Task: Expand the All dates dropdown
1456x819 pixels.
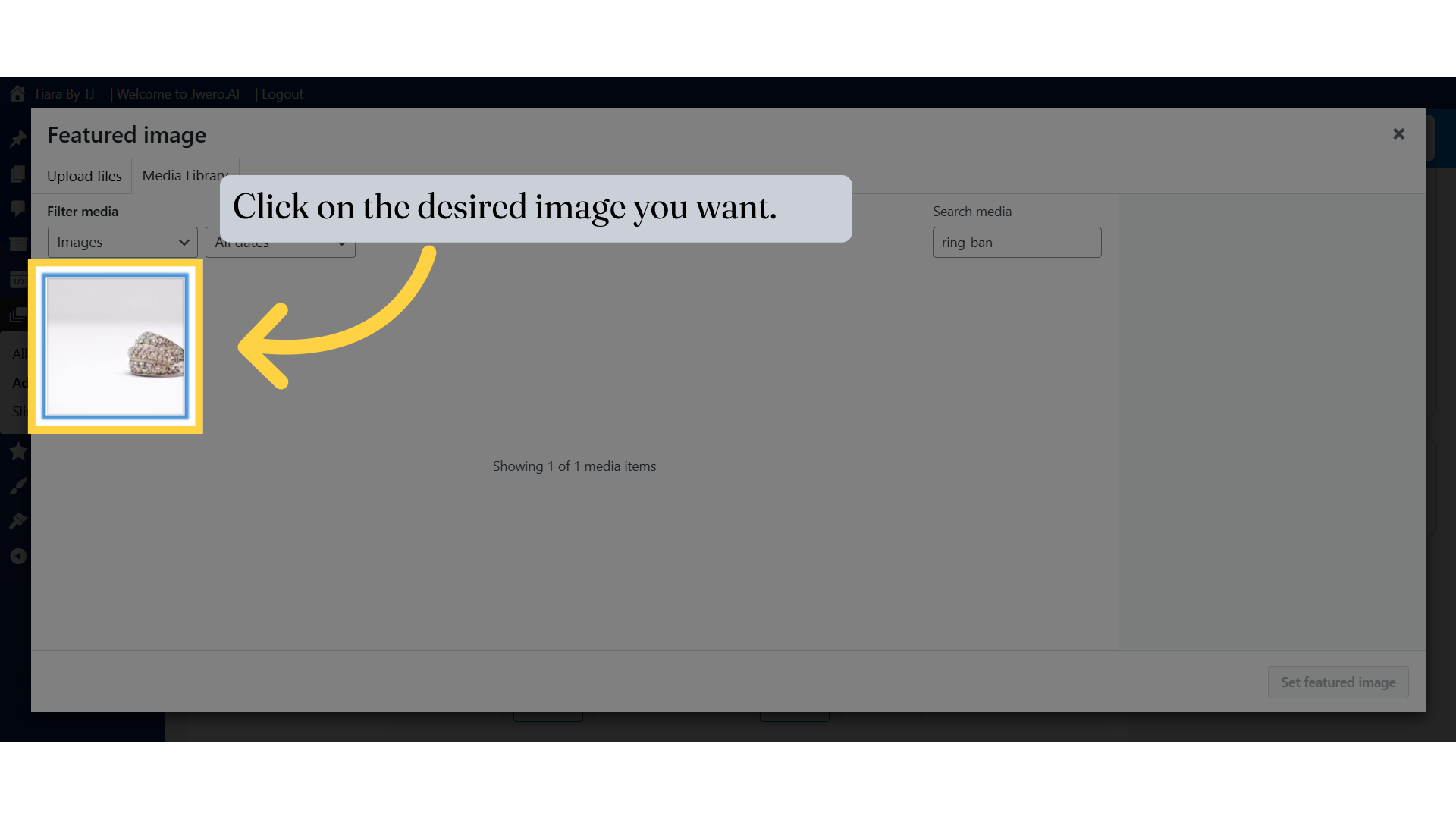Action: (x=280, y=243)
